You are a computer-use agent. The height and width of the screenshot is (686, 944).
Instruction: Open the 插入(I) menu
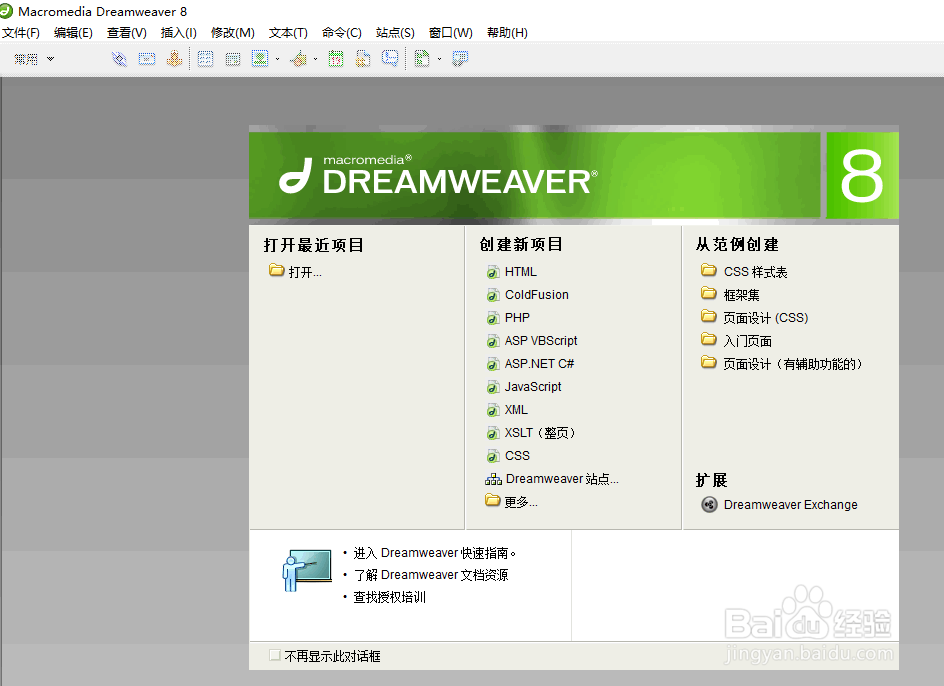pyautogui.click(x=178, y=33)
